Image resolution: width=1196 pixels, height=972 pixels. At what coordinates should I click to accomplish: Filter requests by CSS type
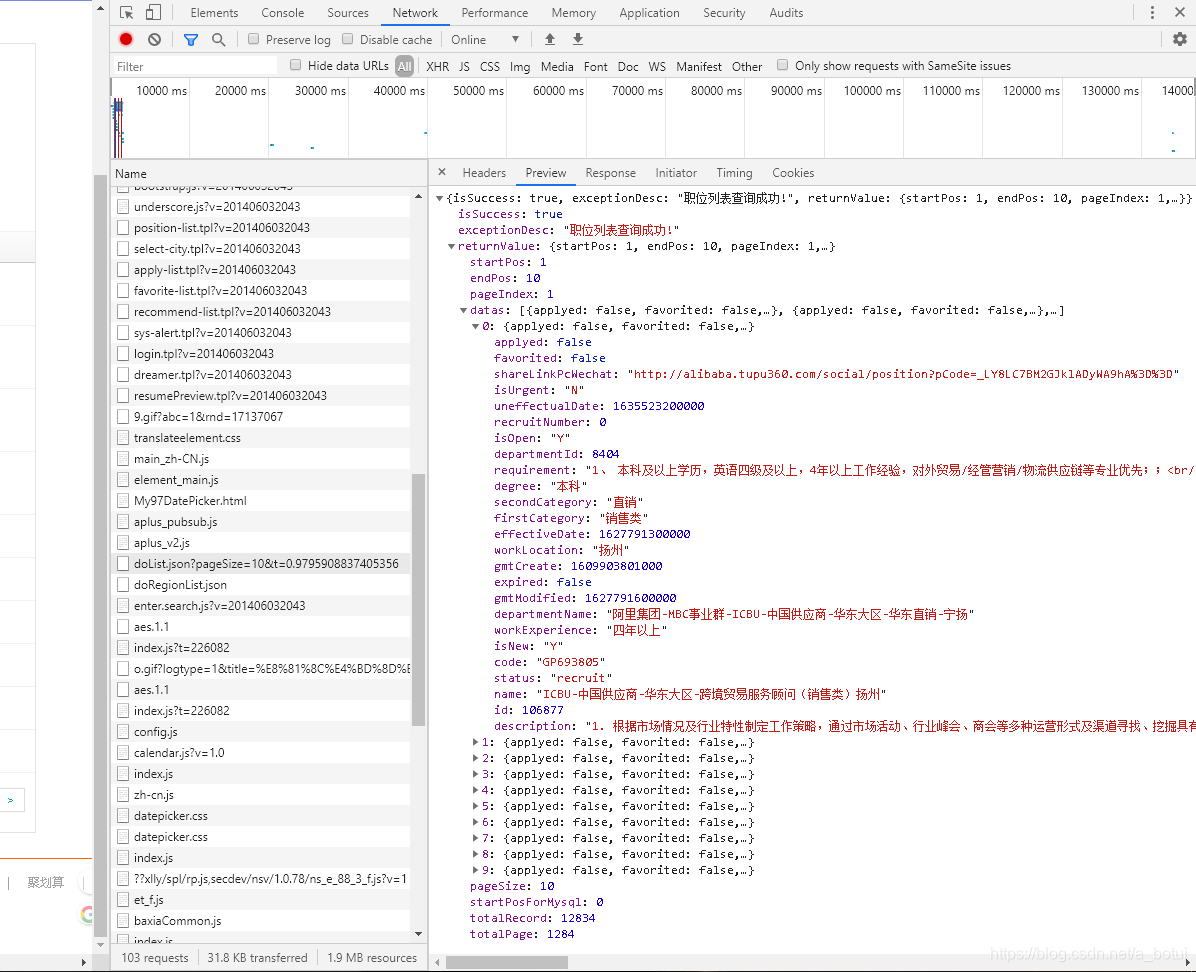click(490, 66)
